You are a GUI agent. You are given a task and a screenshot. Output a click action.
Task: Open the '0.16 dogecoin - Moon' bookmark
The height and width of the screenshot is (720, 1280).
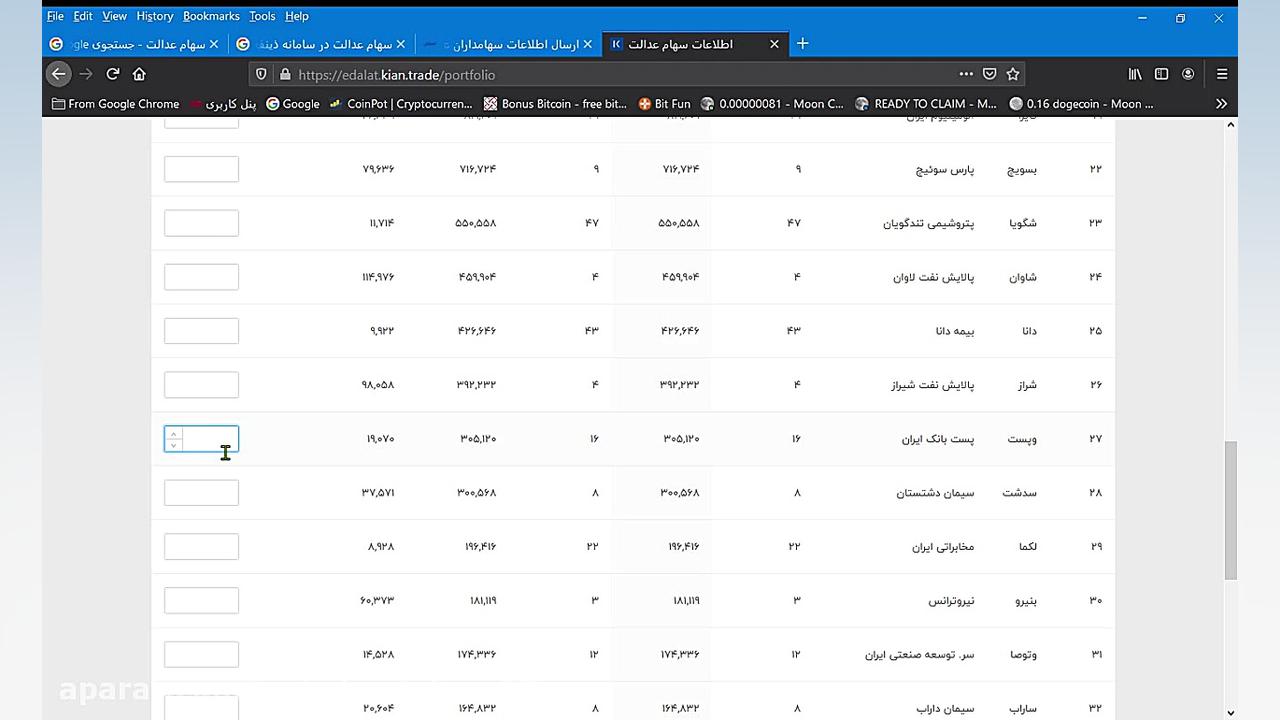click(x=1081, y=104)
